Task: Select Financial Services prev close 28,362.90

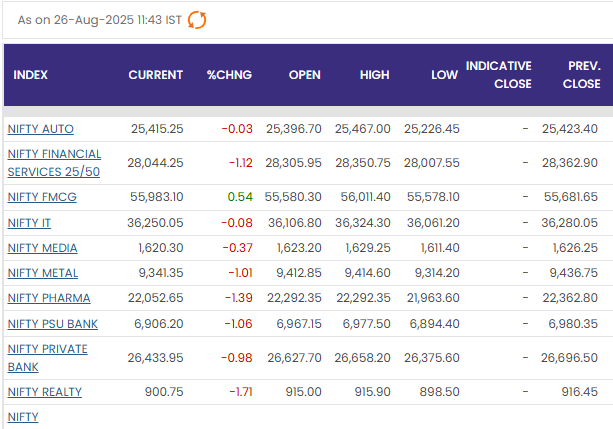Action: 570,163
